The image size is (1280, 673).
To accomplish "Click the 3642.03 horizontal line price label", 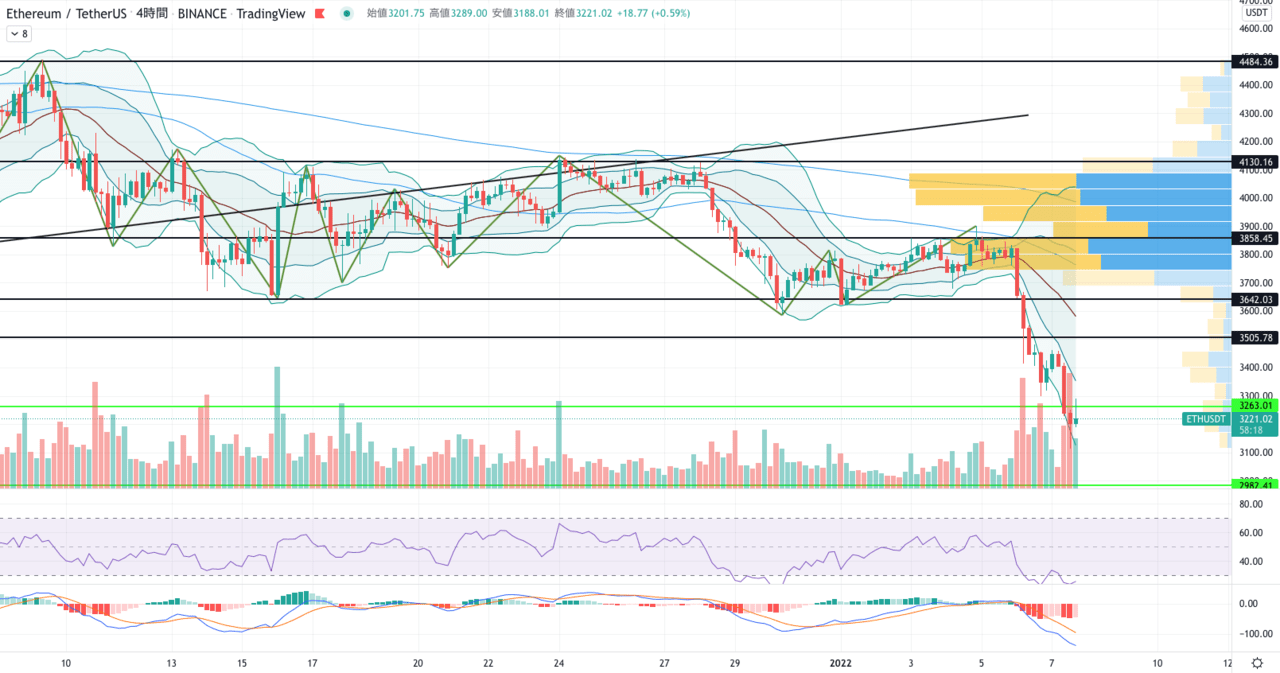I will [x=1255, y=299].
